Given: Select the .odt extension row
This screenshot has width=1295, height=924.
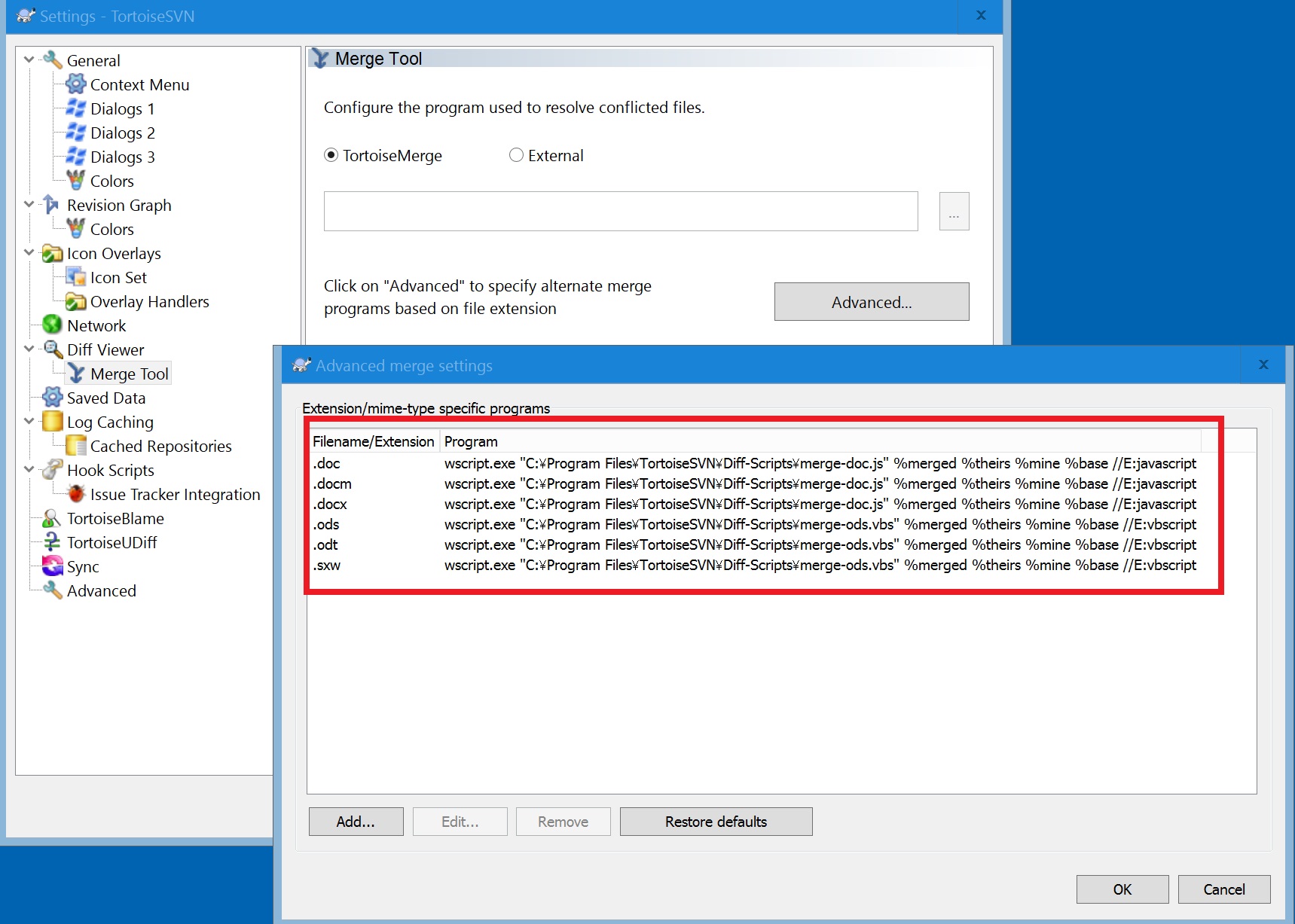Looking at the screenshot, I should 754,544.
